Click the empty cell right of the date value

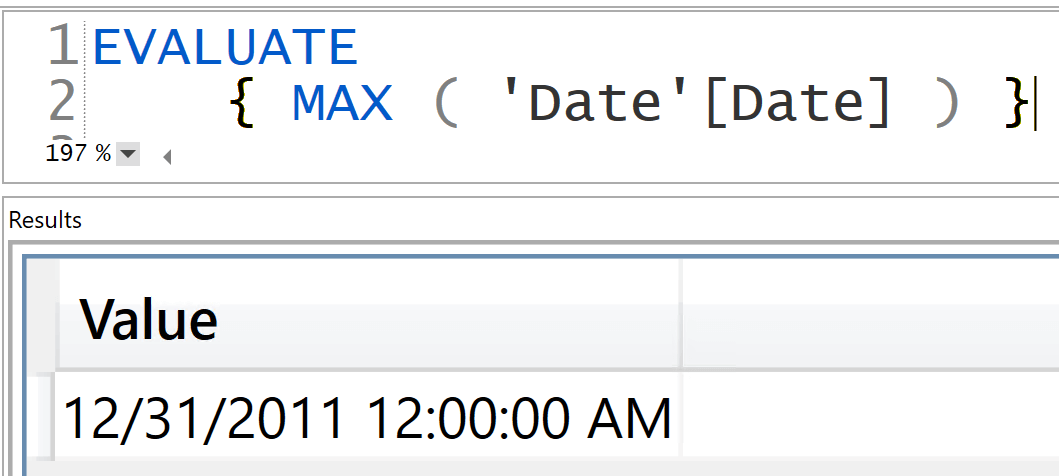pyautogui.click(x=871, y=417)
